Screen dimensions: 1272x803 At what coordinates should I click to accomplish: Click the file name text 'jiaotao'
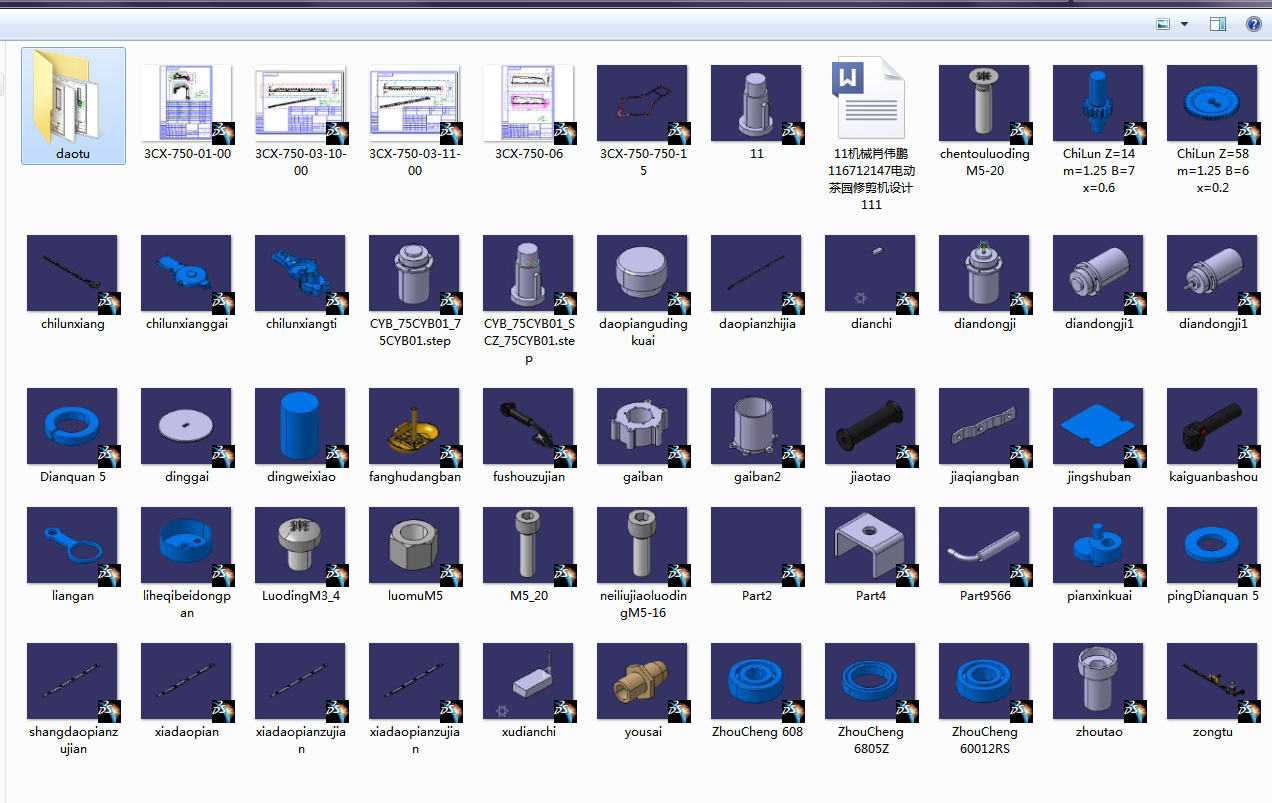point(871,477)
